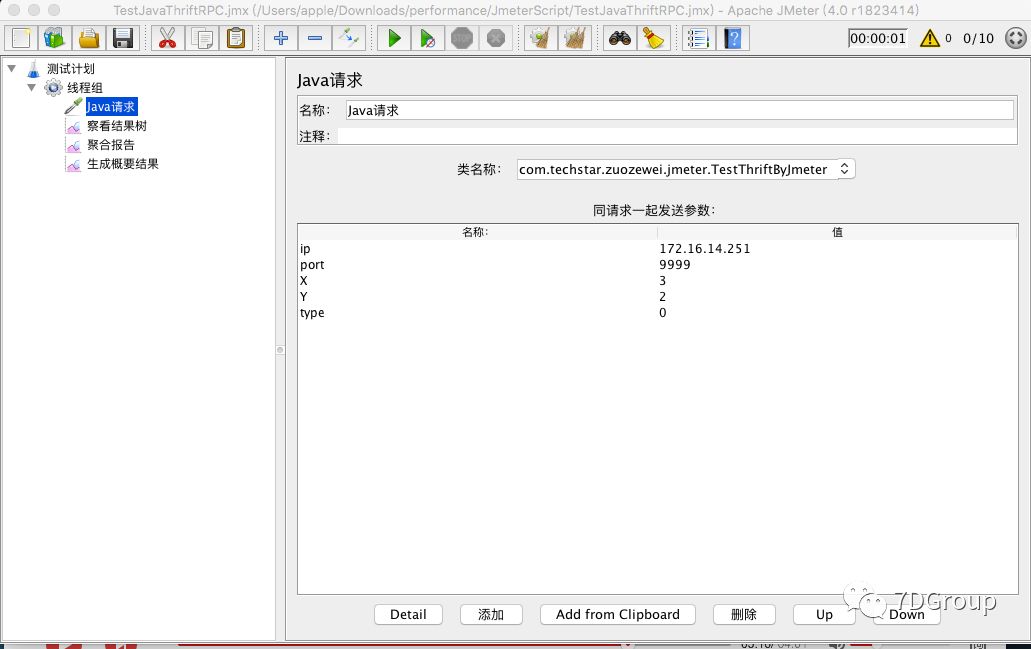
Task: Save the test plan with floppy icon
Action: click(x=123, y=38)
